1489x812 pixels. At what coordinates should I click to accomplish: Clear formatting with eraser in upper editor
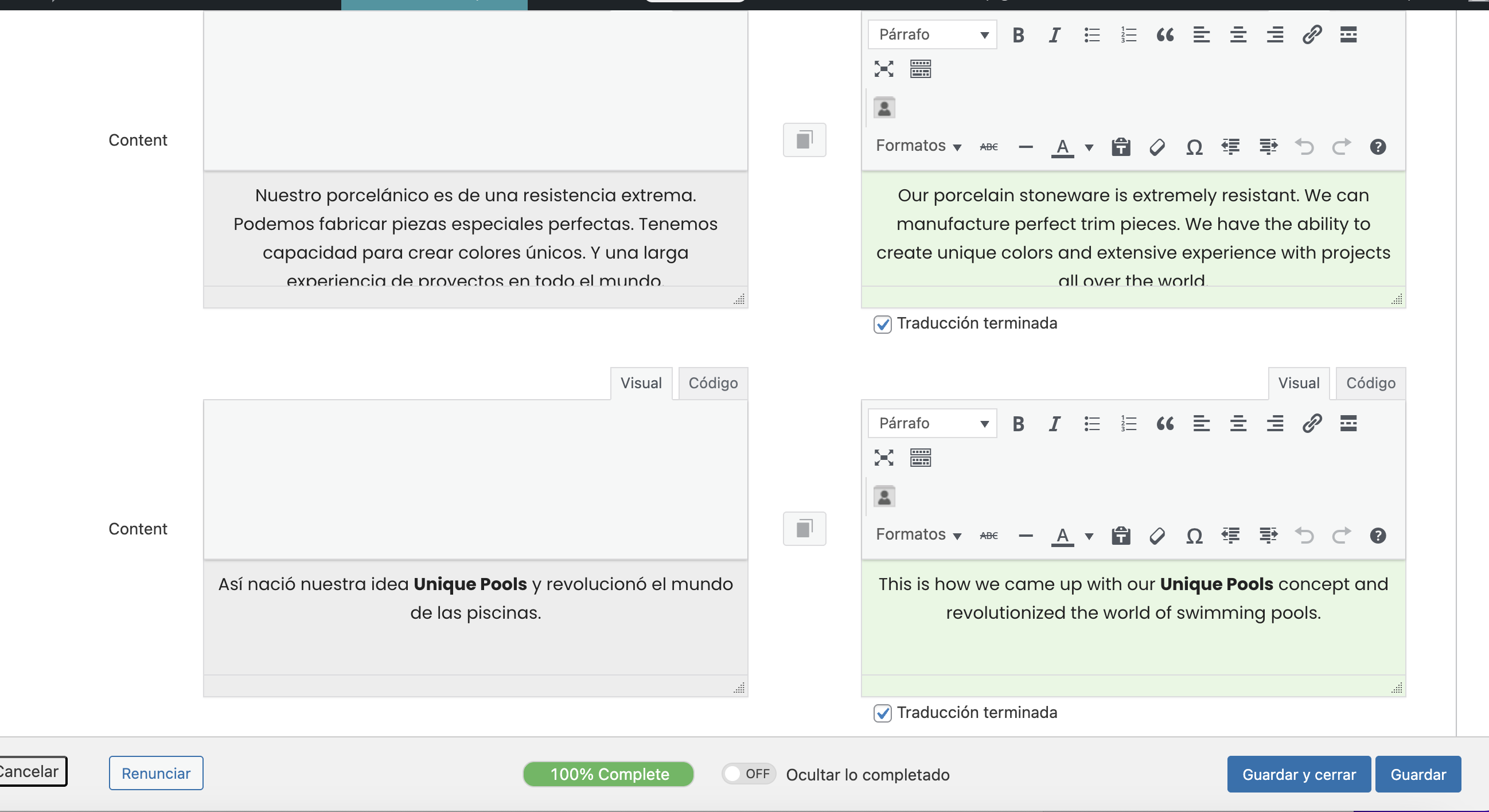coord(1157,147)
